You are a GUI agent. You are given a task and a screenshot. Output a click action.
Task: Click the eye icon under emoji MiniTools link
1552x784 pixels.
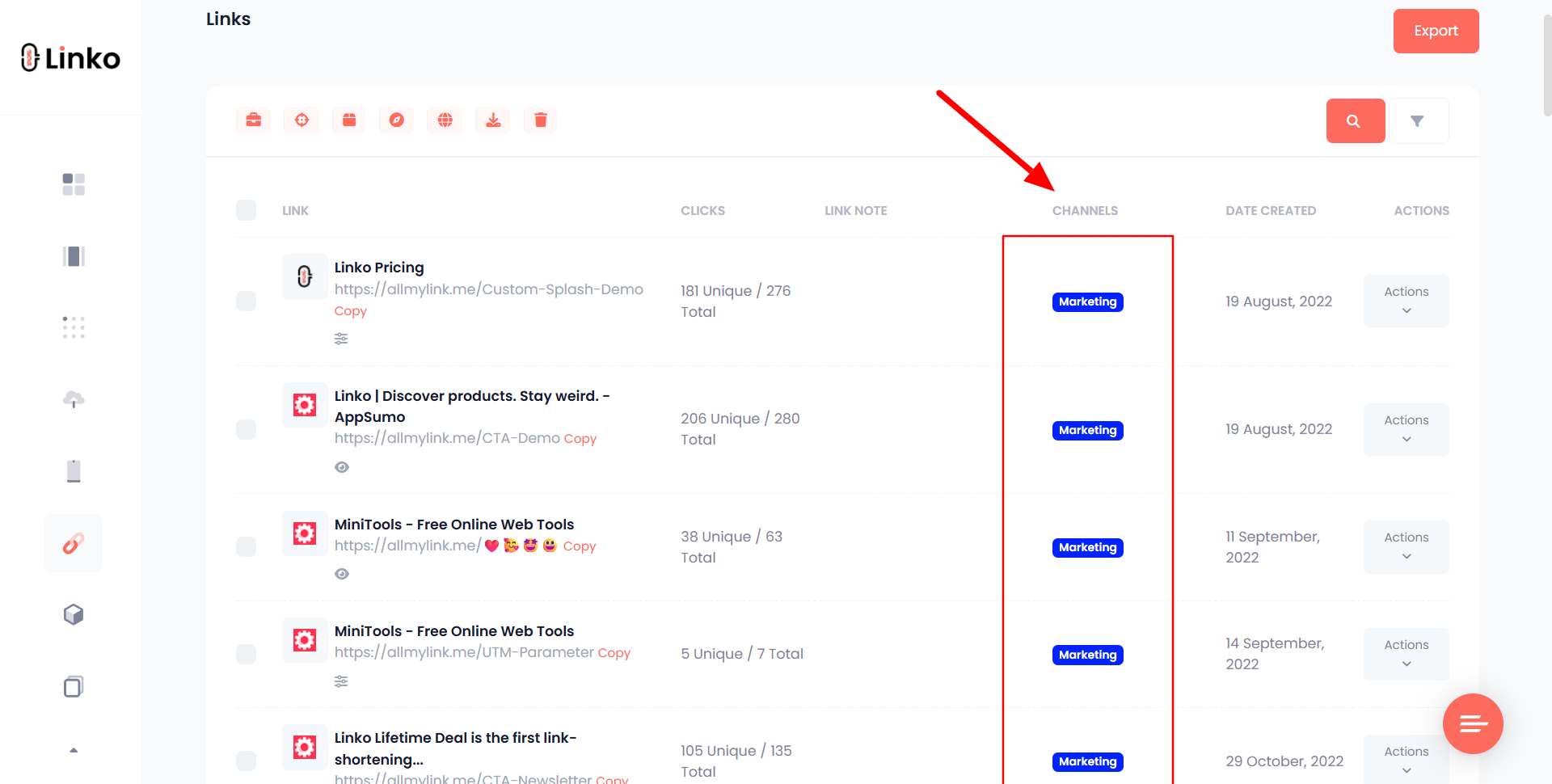(342, 574)
